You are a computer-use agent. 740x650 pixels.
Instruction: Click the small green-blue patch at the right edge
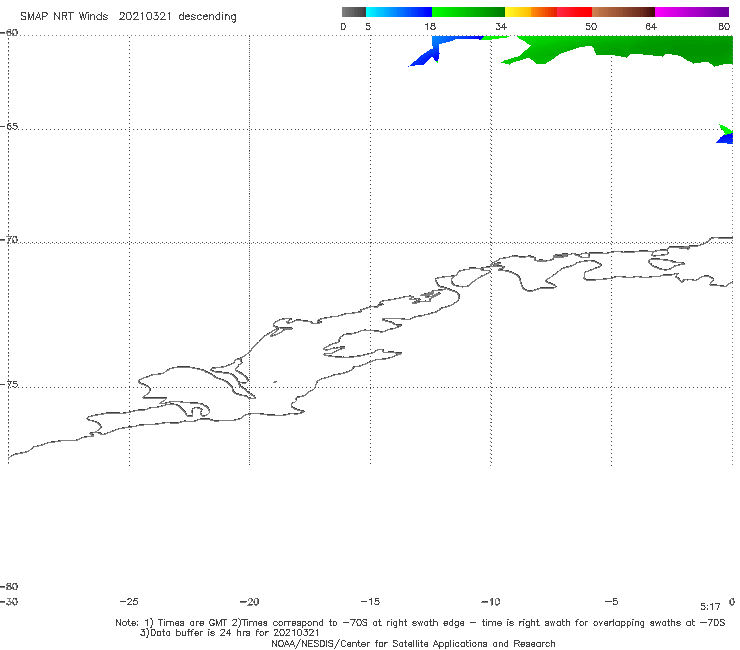tap(726, 134)
